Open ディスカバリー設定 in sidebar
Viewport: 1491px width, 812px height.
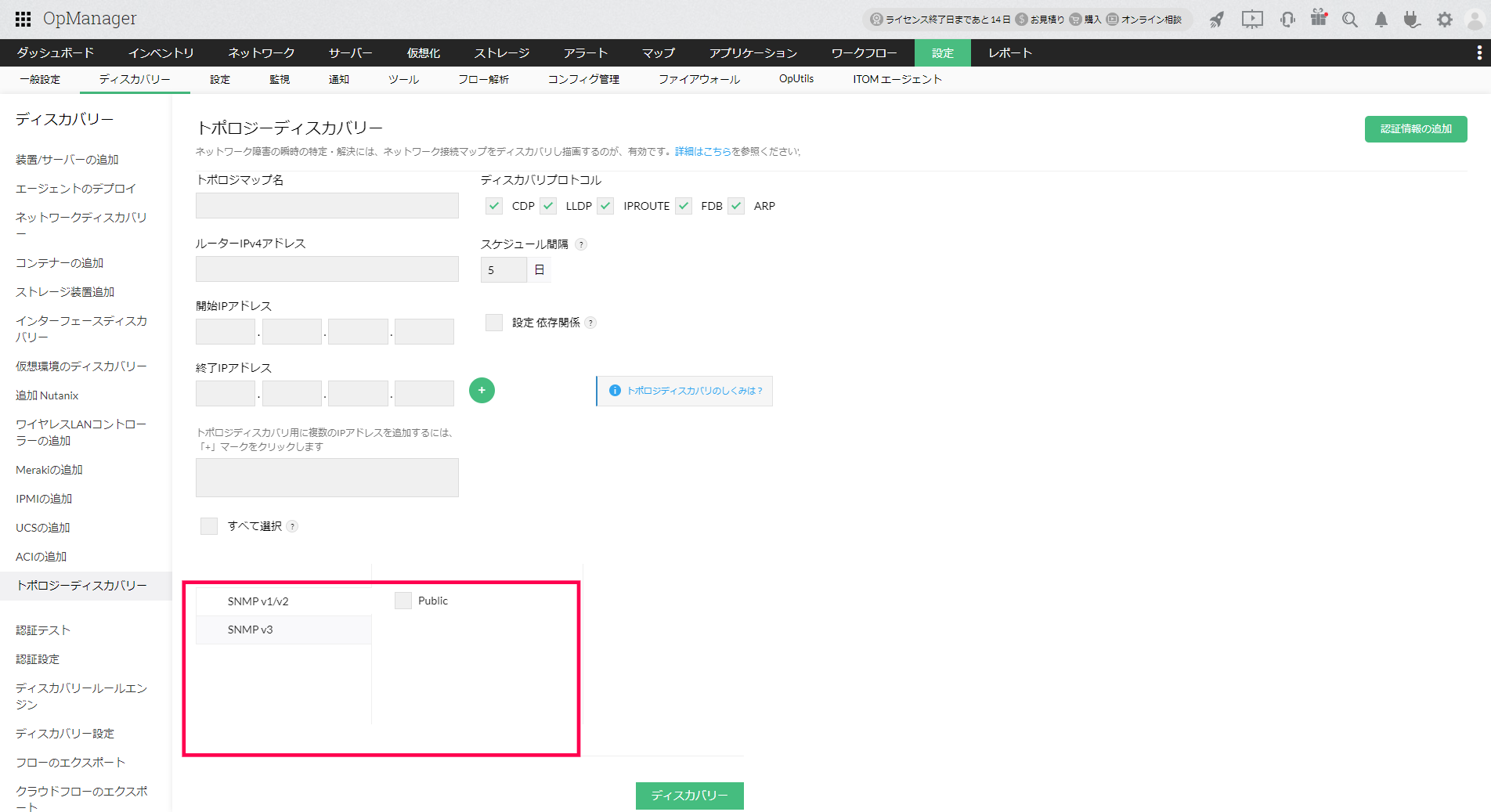click(65, 734)
